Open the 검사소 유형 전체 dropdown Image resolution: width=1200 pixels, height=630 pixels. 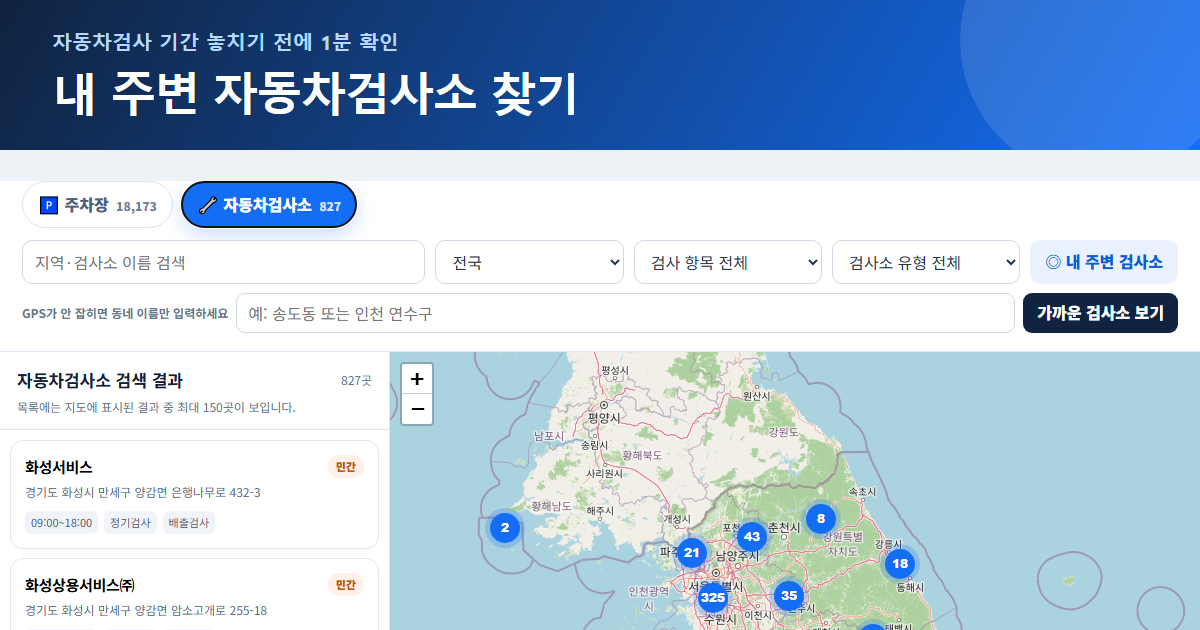point(926,262)
